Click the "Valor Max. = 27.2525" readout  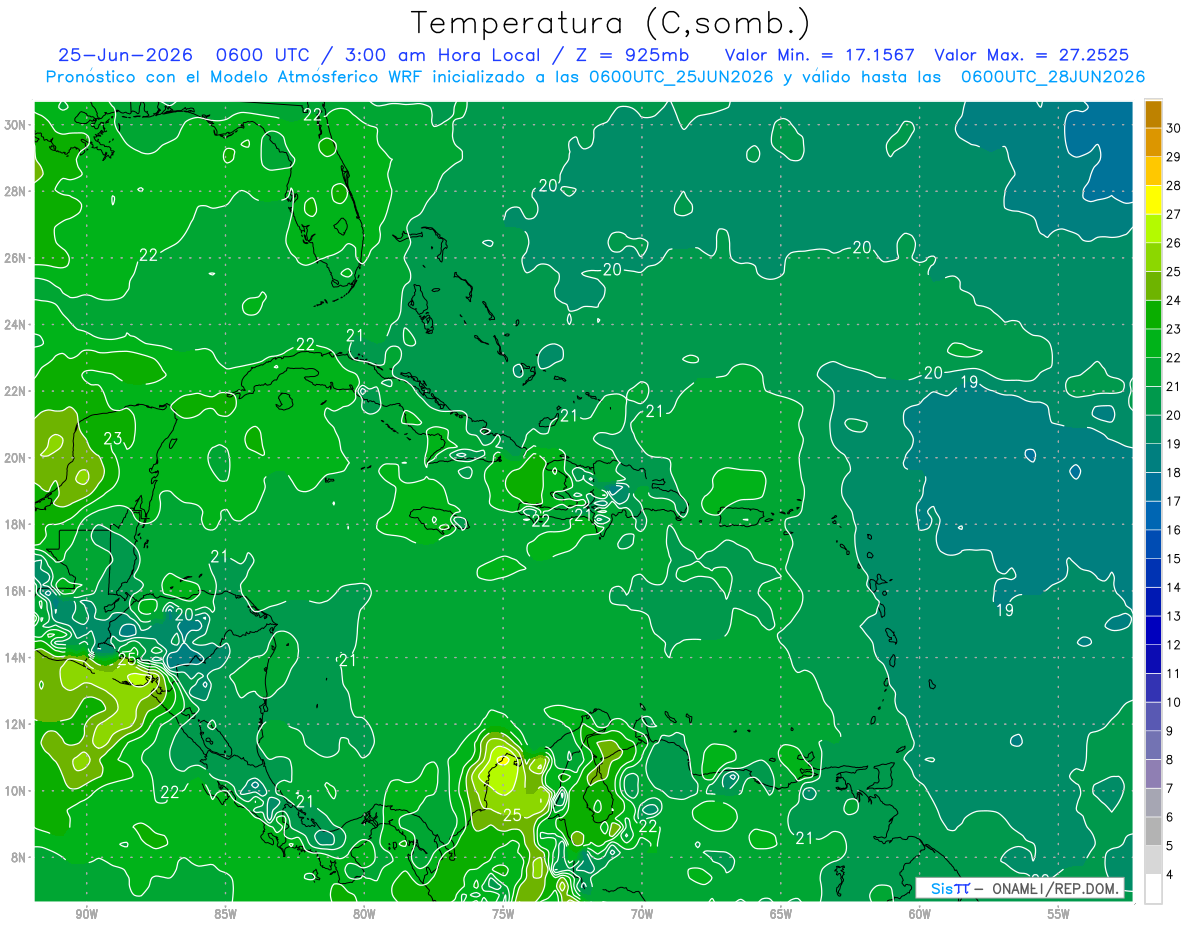pos(1032,55)
